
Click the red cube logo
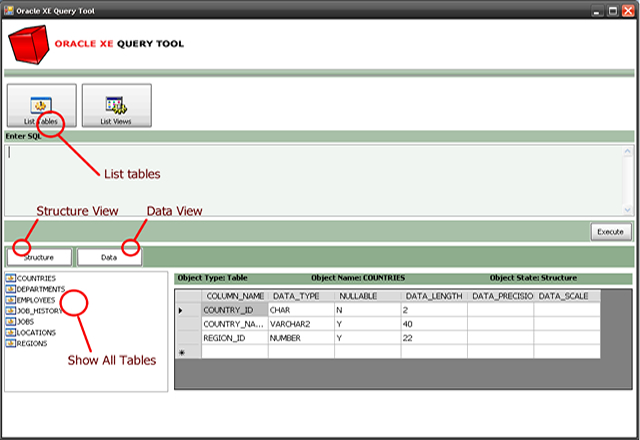pyautogui.click(x=29, y=44)
